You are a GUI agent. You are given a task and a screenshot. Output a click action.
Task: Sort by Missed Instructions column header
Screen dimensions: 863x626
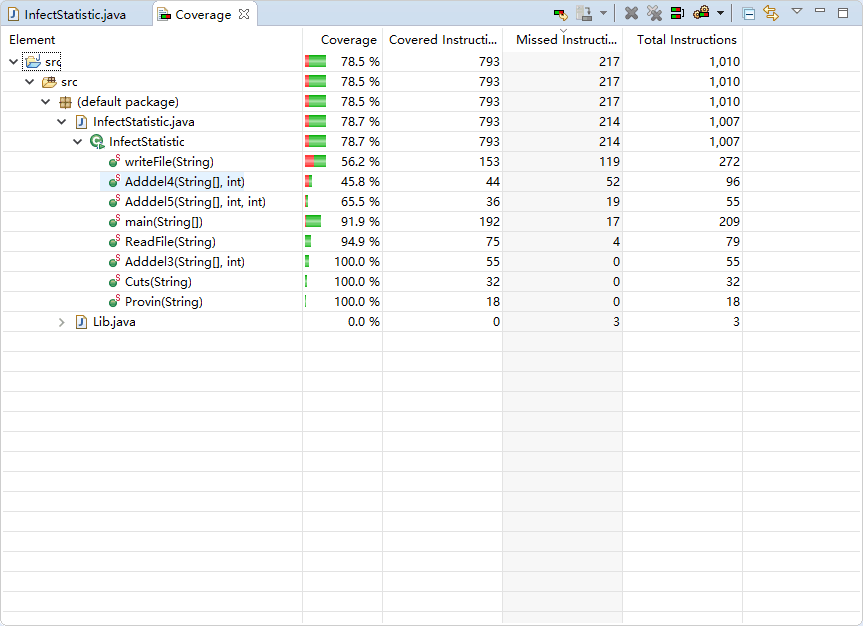(x=562, y=40)
